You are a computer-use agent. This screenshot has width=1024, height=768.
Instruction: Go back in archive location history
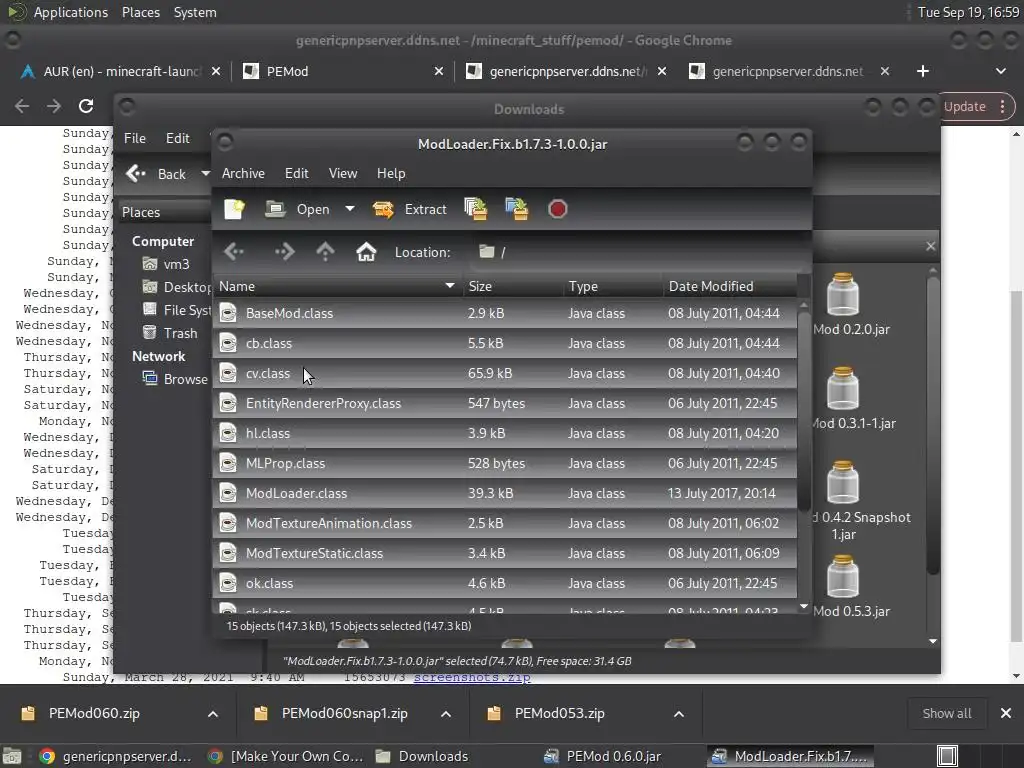pos(234,251)
